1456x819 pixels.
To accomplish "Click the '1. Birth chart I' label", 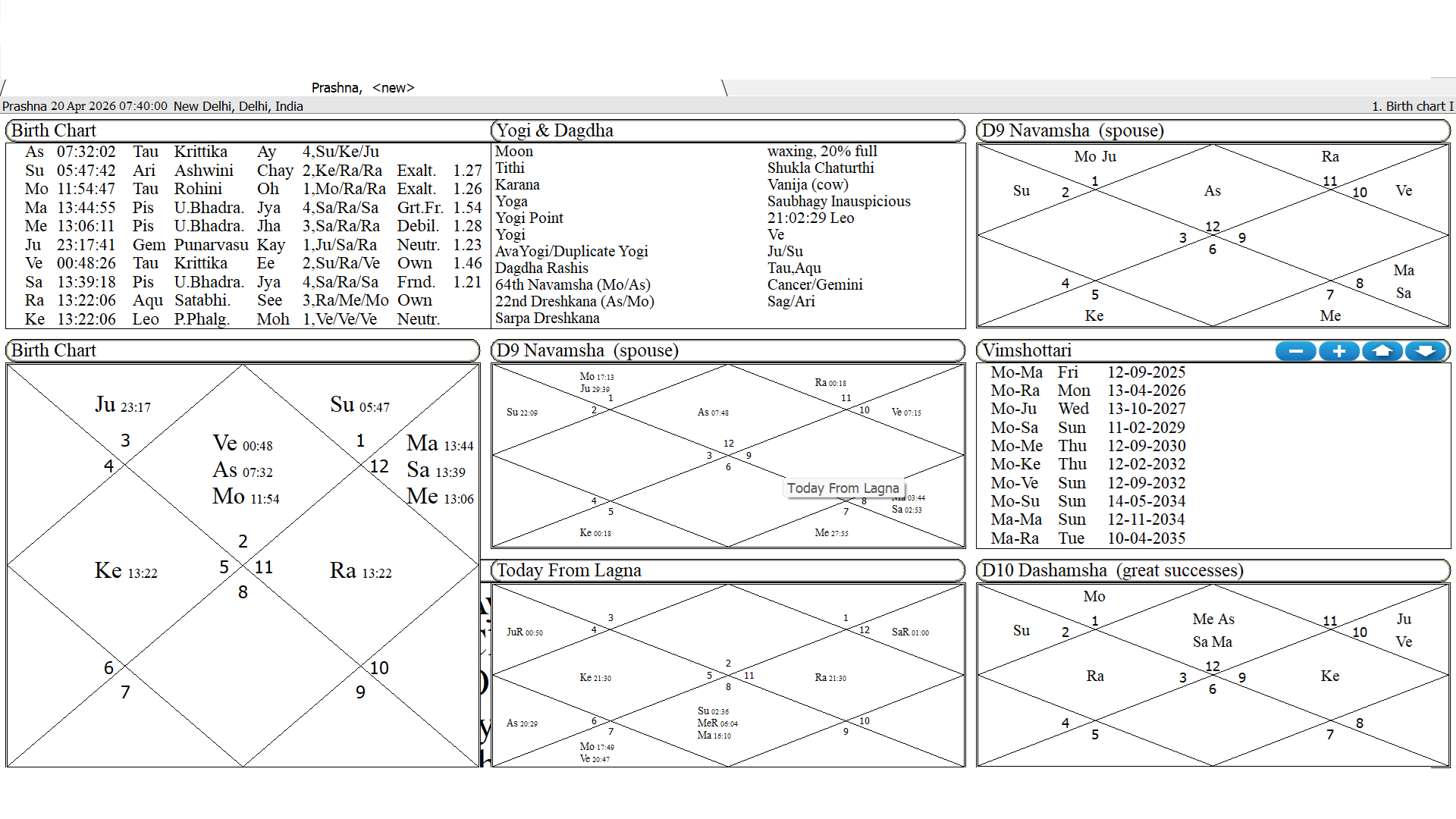I will coord(1412,106).
